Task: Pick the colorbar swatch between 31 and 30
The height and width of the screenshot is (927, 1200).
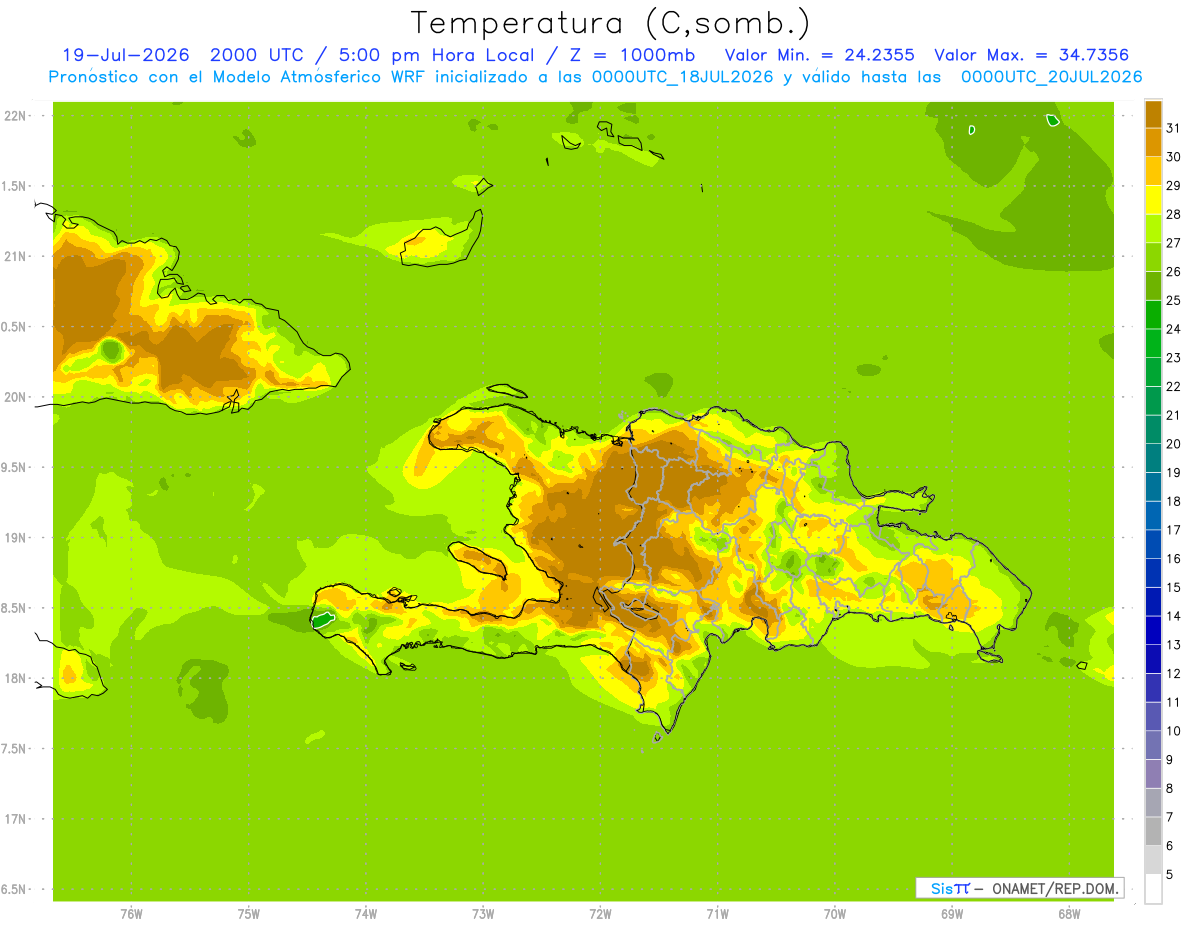Action: 1153,142
